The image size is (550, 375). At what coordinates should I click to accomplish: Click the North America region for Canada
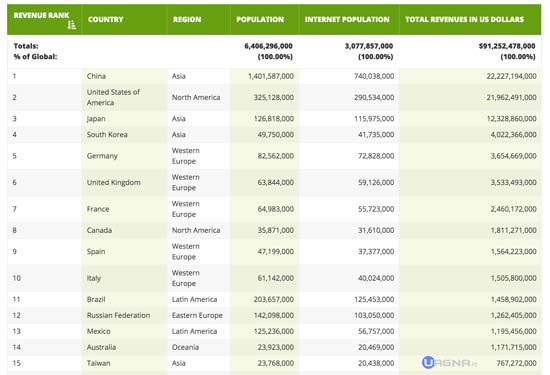[x=196, y=230]
